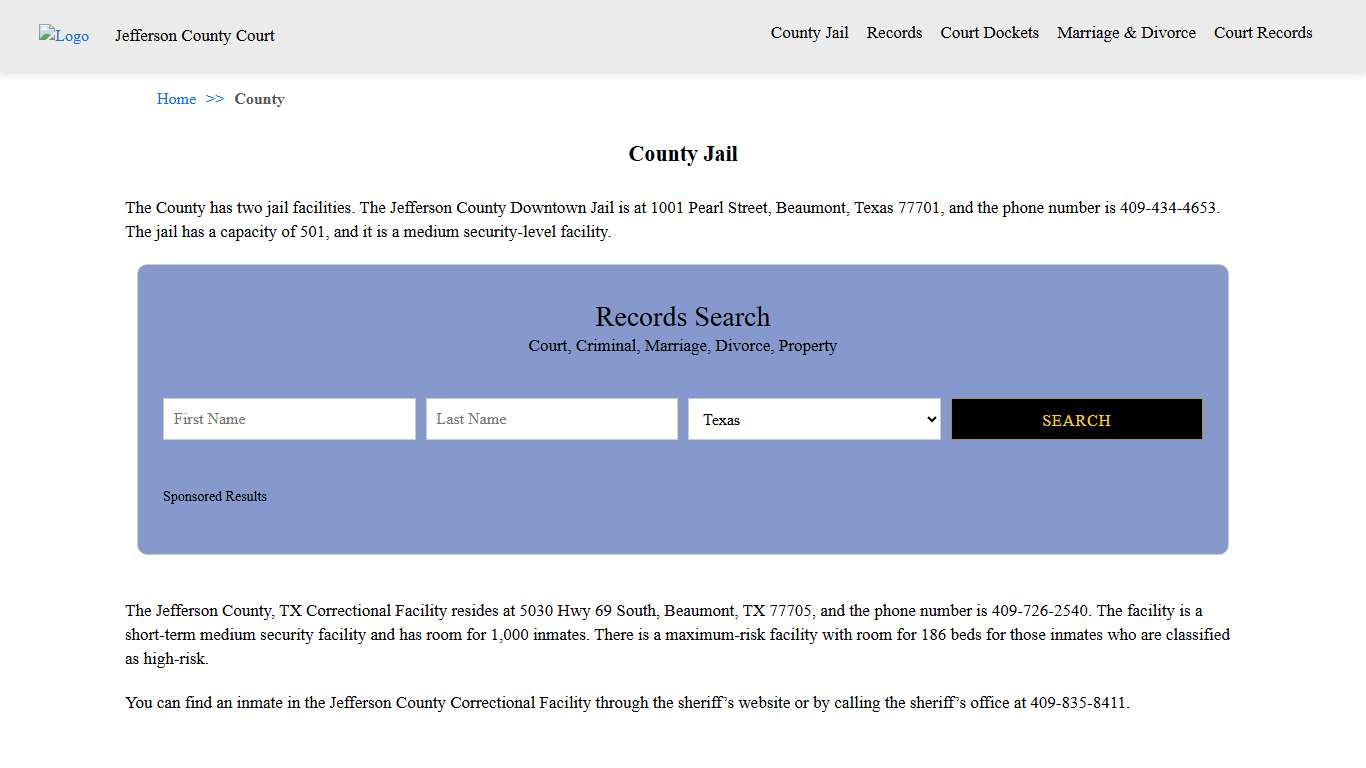Open the state selection dropdown showing Texas

pos(814,419)
